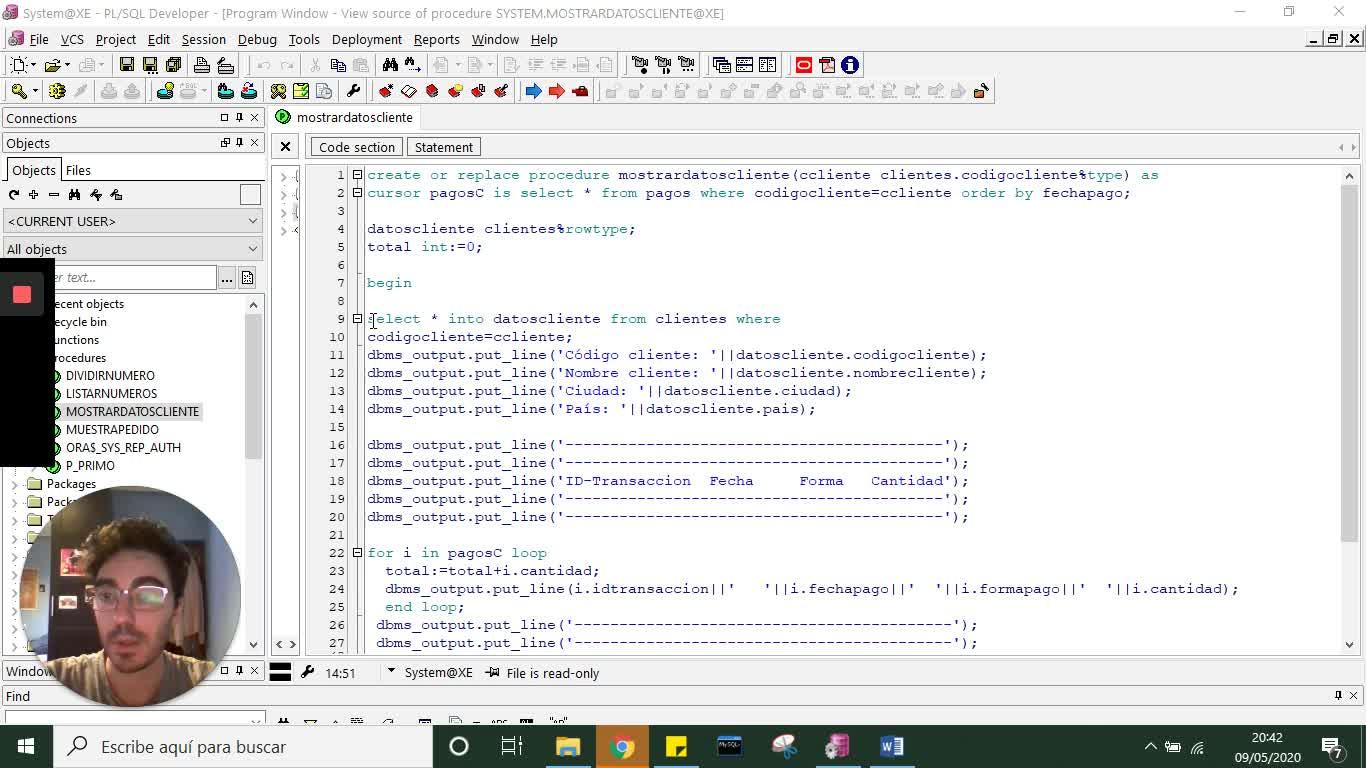Open the <CURRENT USER> dropdown

(131, 221)
